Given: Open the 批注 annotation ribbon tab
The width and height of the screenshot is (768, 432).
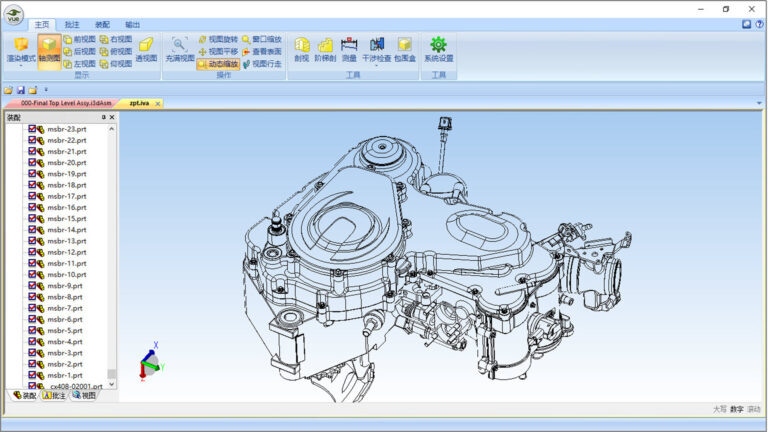Looking at the screenshot, I should pyautogui.click(x=72, y=24).
